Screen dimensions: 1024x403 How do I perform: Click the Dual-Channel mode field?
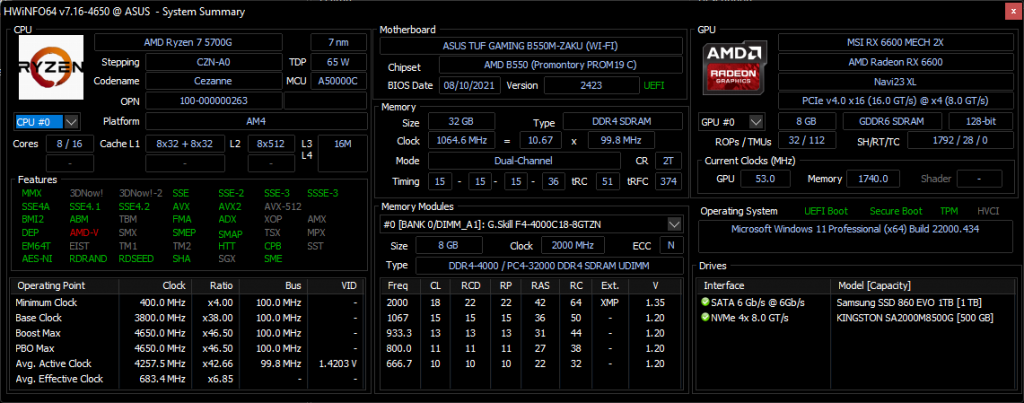(x=524, y=161)
